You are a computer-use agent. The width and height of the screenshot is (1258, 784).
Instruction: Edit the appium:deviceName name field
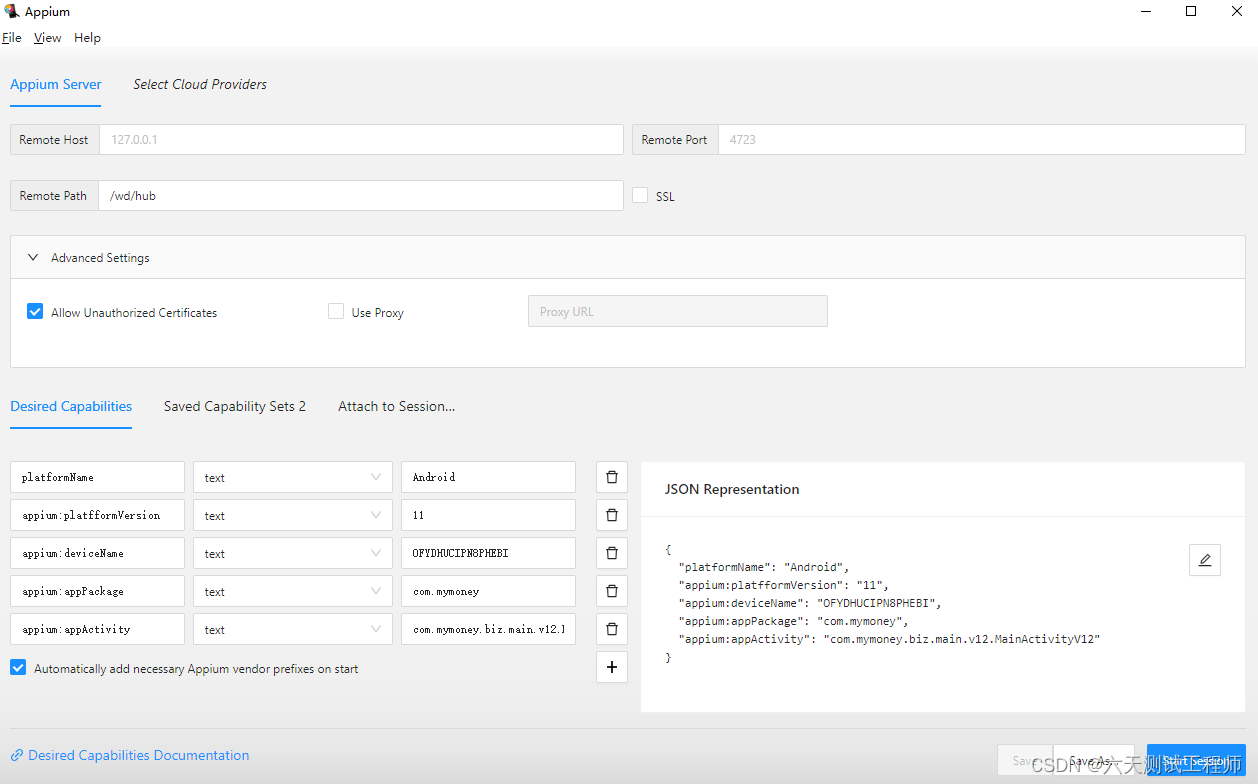(98, 553)
